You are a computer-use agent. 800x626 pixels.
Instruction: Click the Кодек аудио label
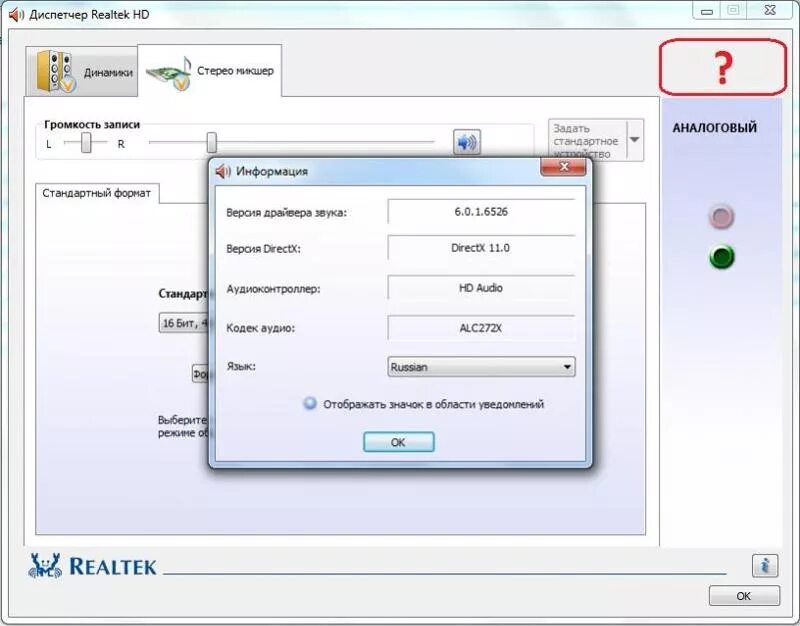[x=260, y=328]
